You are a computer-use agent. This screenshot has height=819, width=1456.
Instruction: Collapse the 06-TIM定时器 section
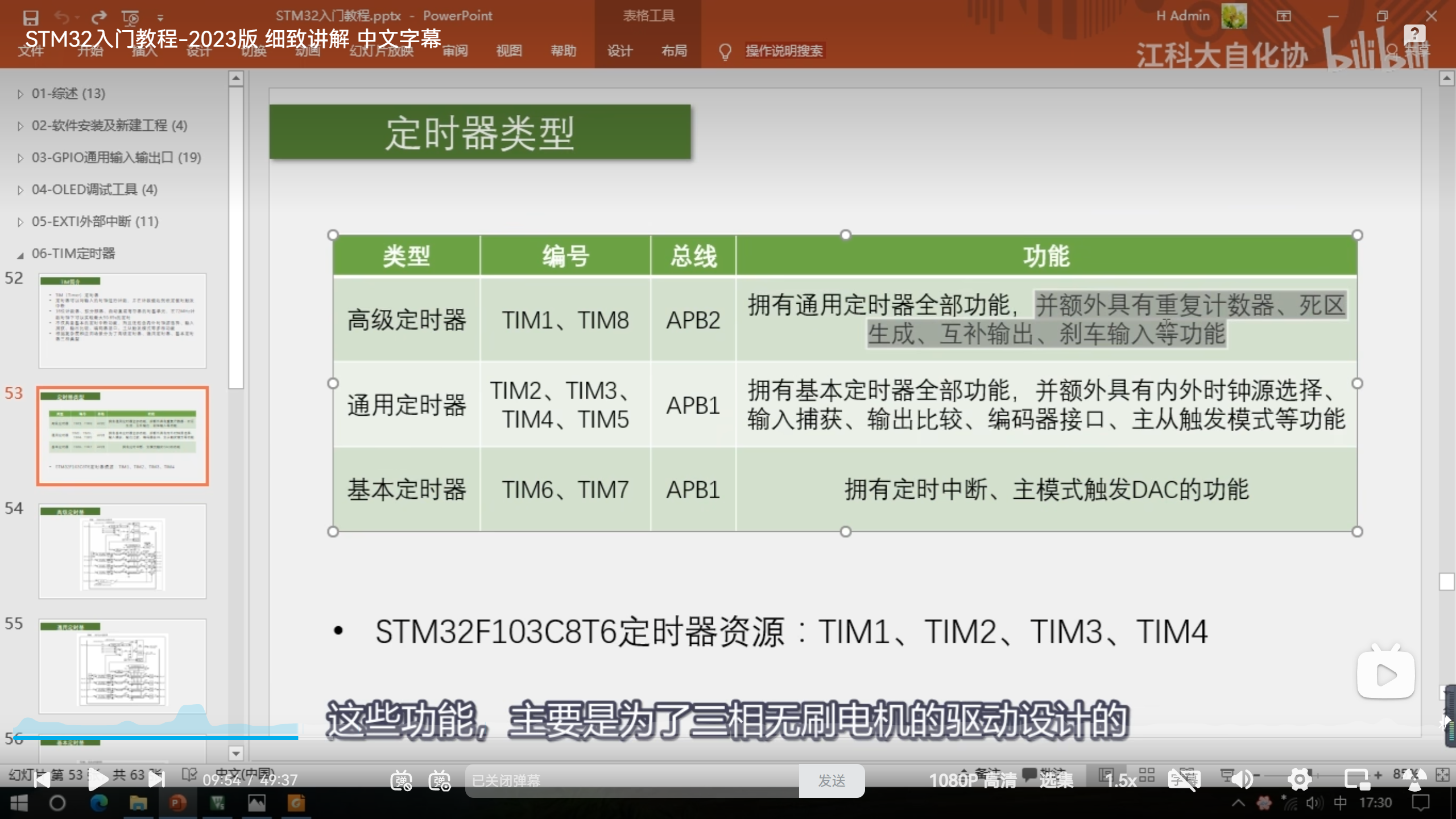[x=20, y=254]
